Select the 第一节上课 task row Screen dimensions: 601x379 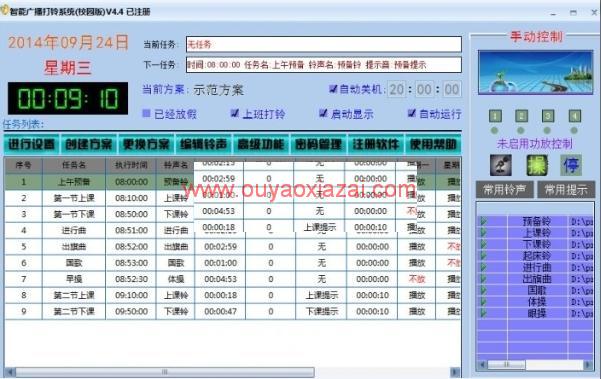[x=233, y=198]
